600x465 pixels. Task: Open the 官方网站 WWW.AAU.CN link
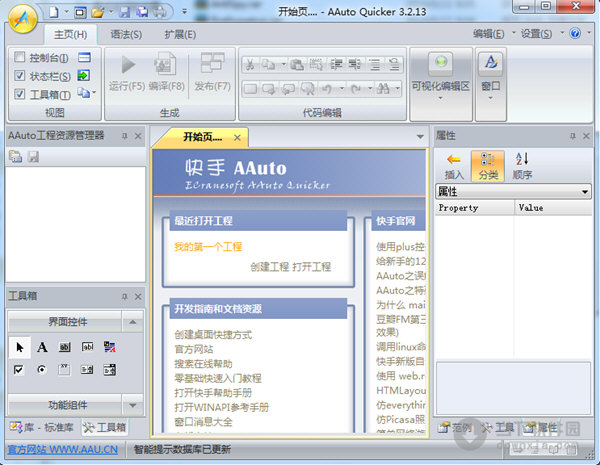[62, 449]
